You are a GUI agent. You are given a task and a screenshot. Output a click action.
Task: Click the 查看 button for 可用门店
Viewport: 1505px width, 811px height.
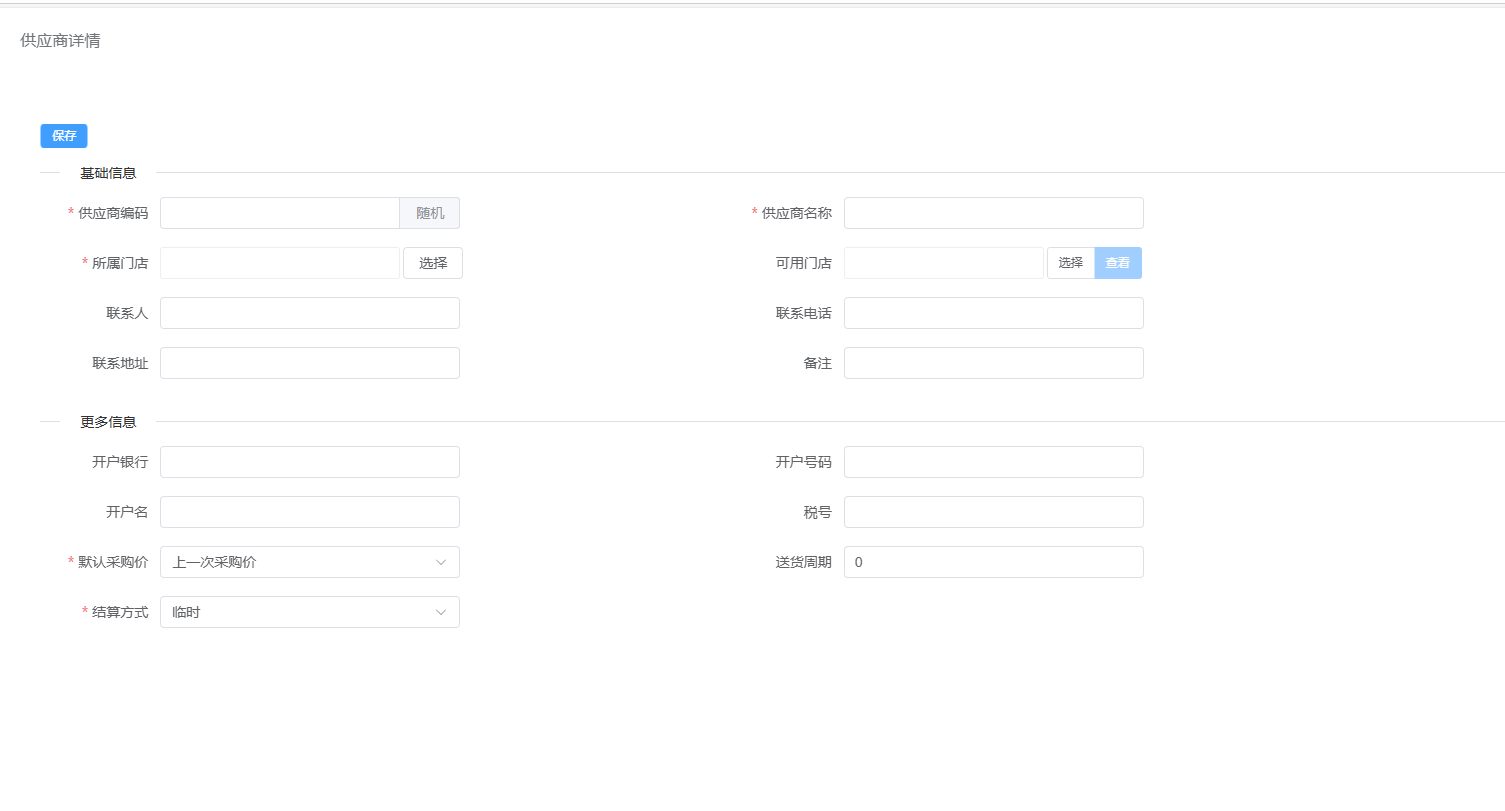coord(1118,263)
